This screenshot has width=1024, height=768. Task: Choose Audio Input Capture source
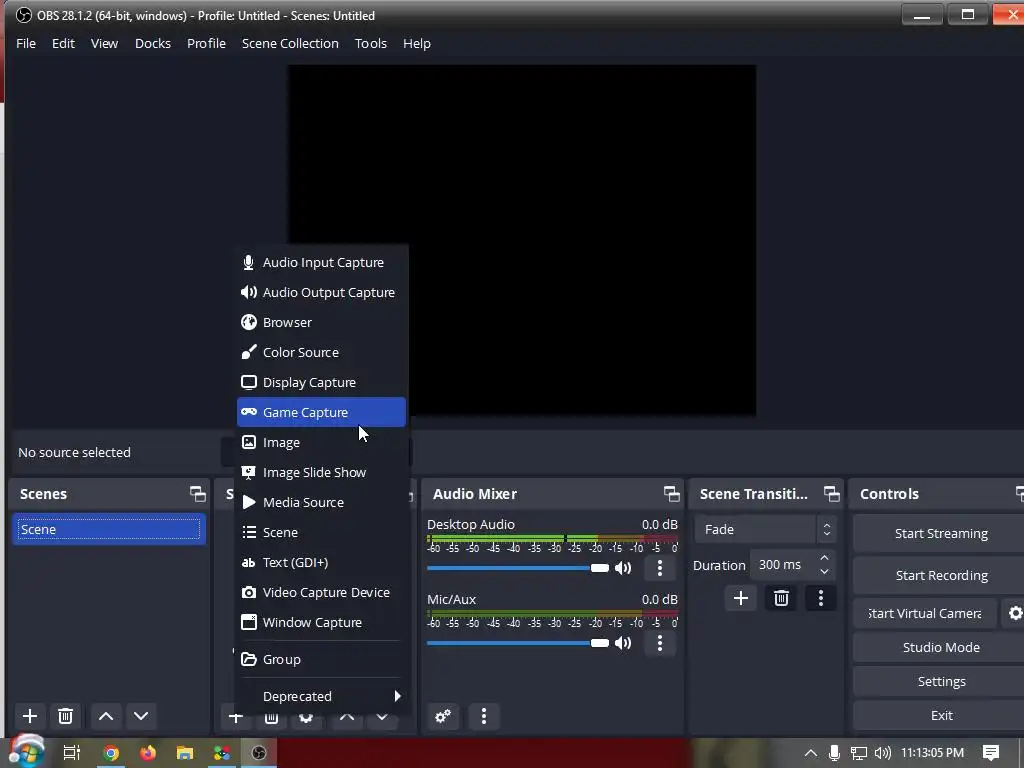(321, 263)
